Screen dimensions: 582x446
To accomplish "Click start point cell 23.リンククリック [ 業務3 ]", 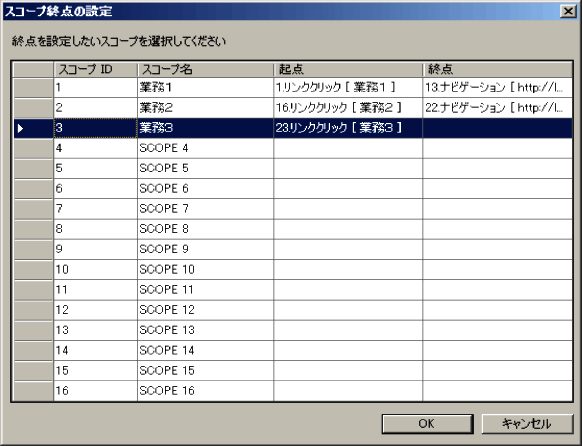I will [348, 128].
